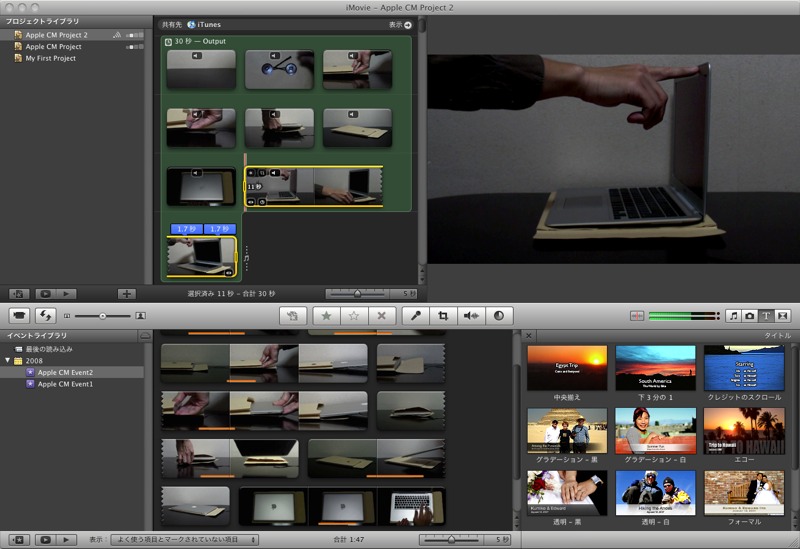Close the titles browser panel
This screenshot has height=549, width=800.
(x=529, y=336)
